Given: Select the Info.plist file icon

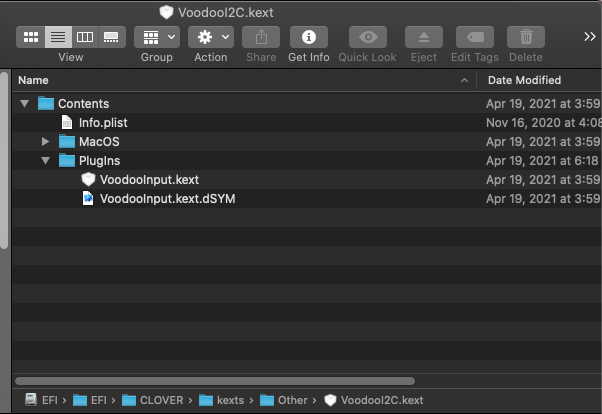Looking at the screenshot, I should 67,123.
